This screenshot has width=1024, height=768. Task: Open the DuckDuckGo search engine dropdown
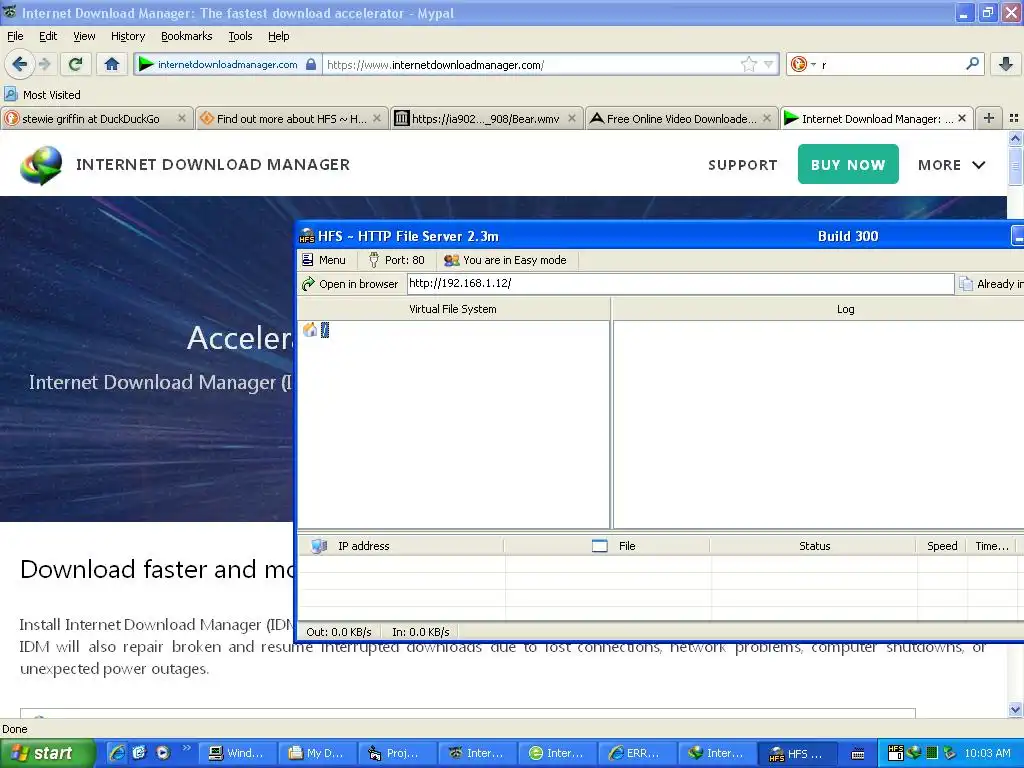click(x=803, y=64)
